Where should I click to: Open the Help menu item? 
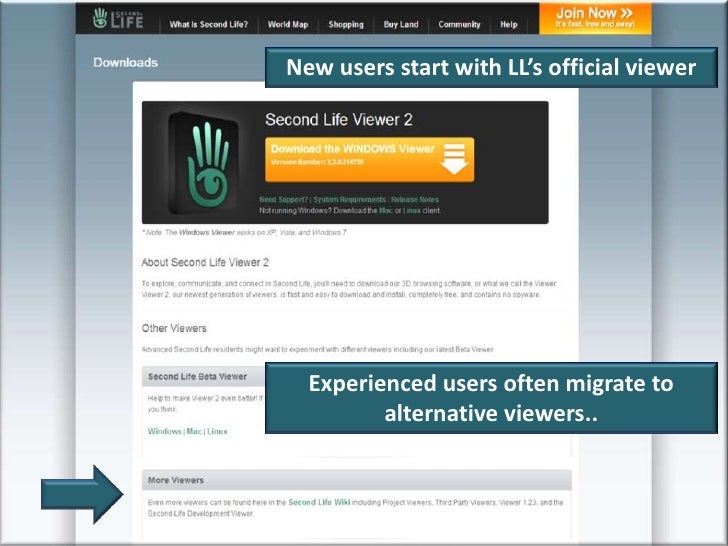[x=508, y=25]
